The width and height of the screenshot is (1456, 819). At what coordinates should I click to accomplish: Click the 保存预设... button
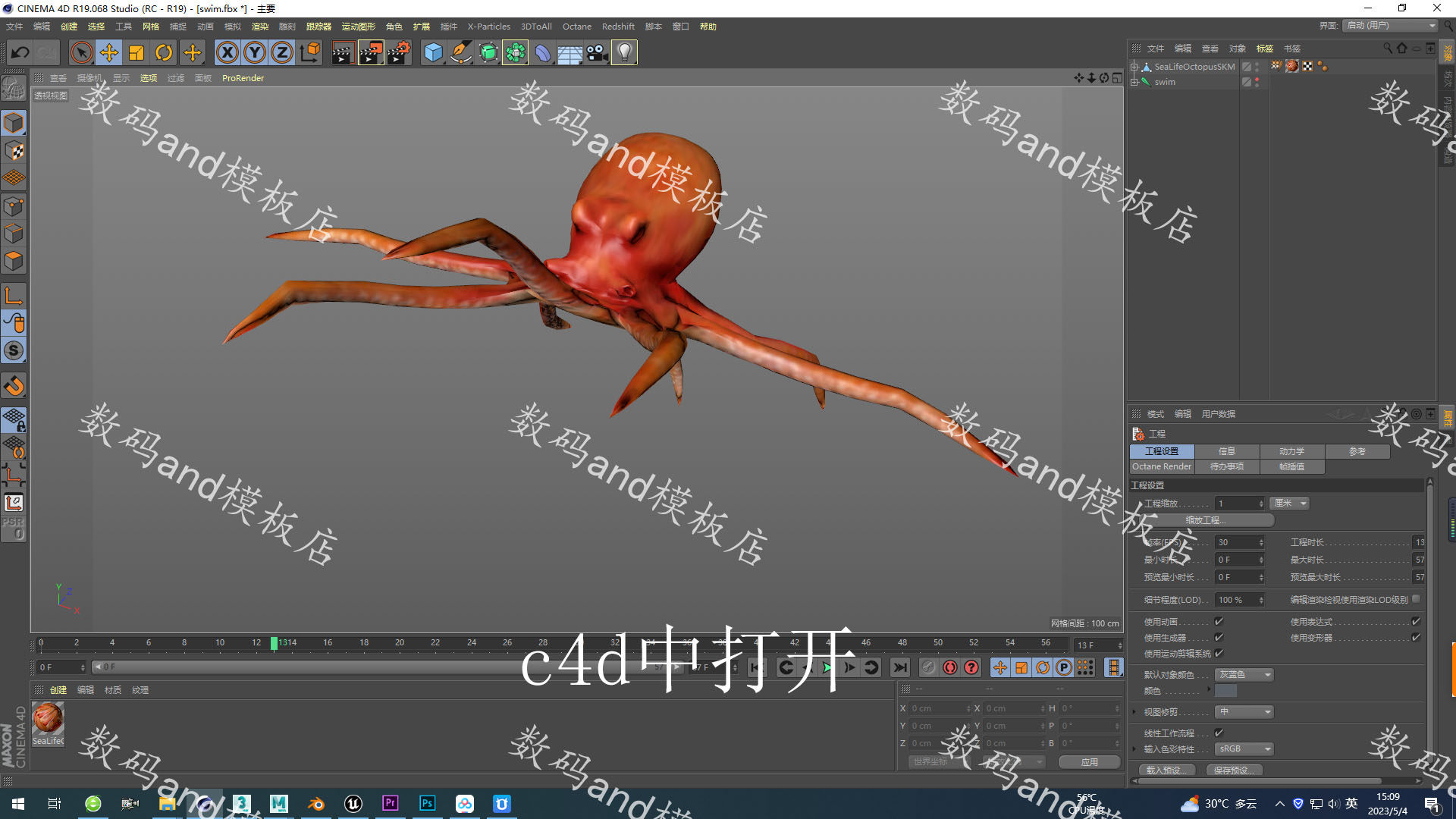coord(1235,770)
